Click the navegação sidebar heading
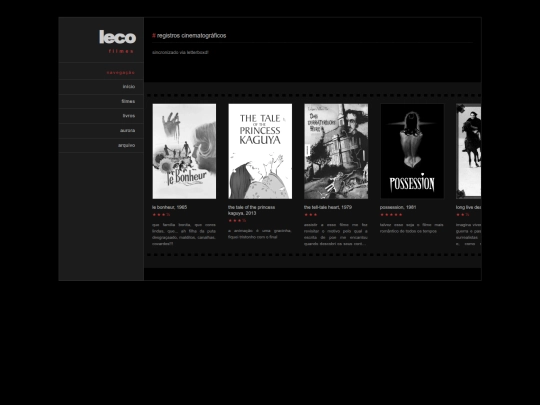The height and width of the screenshot is (405, 540). [121, 72]
